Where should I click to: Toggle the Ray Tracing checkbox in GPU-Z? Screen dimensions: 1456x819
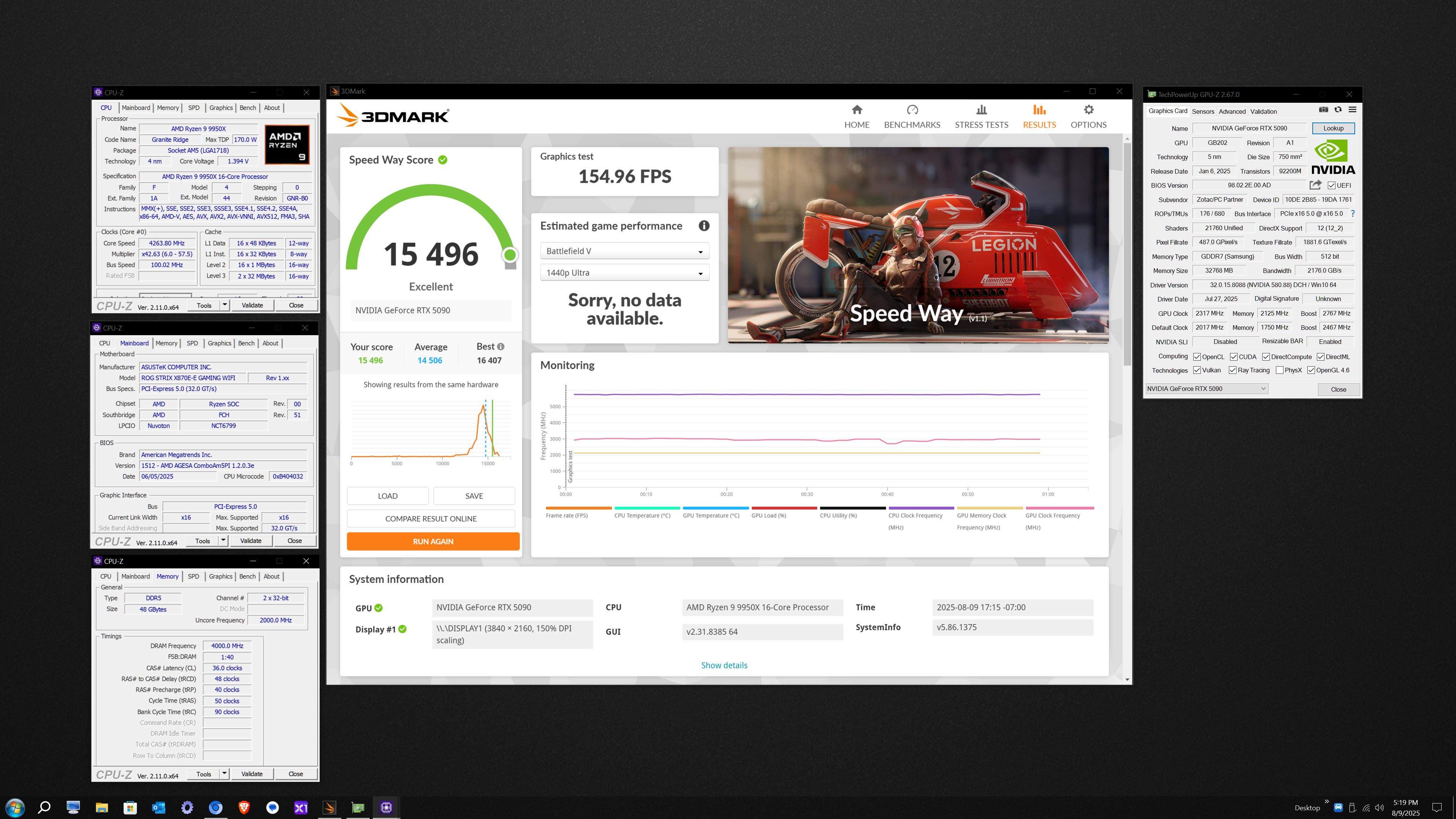1233,370
